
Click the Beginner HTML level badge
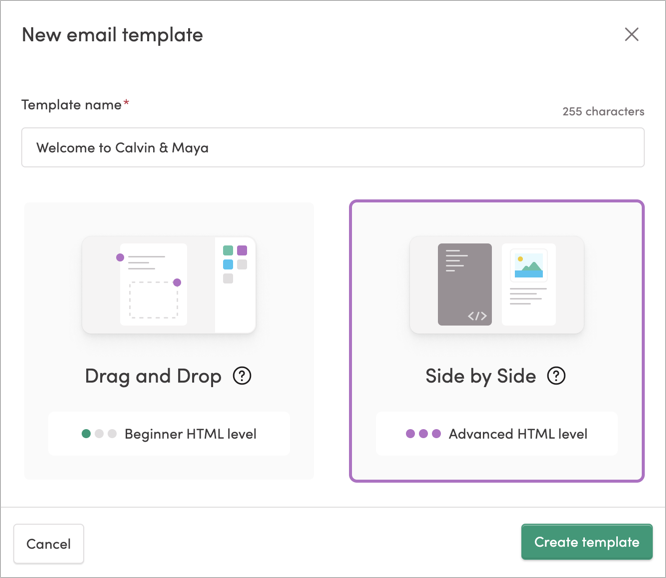click(169, 434)
